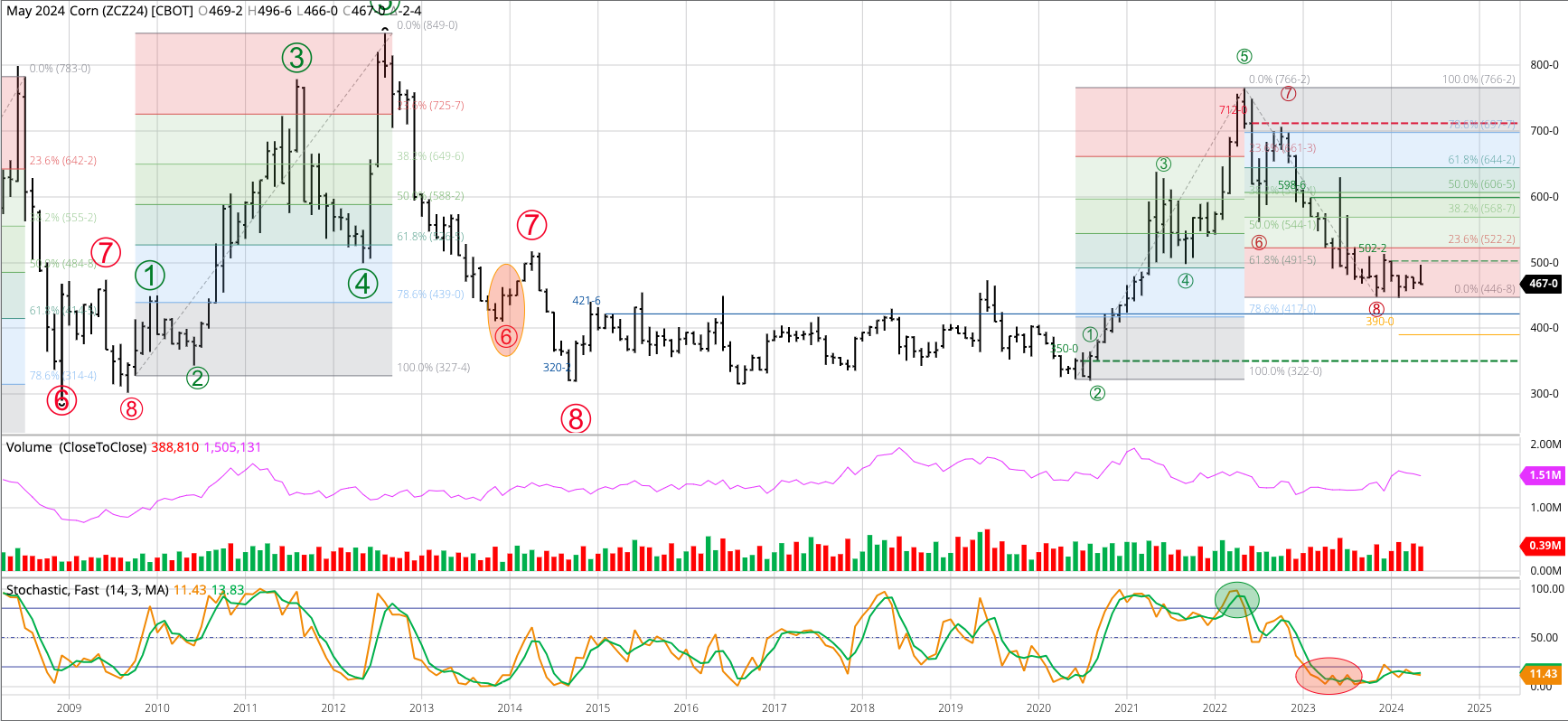The width and height of the screenshot is (1568, 721).
Task: Select the red ellipse on the Stochastic low
Action: coord(1328,675)
